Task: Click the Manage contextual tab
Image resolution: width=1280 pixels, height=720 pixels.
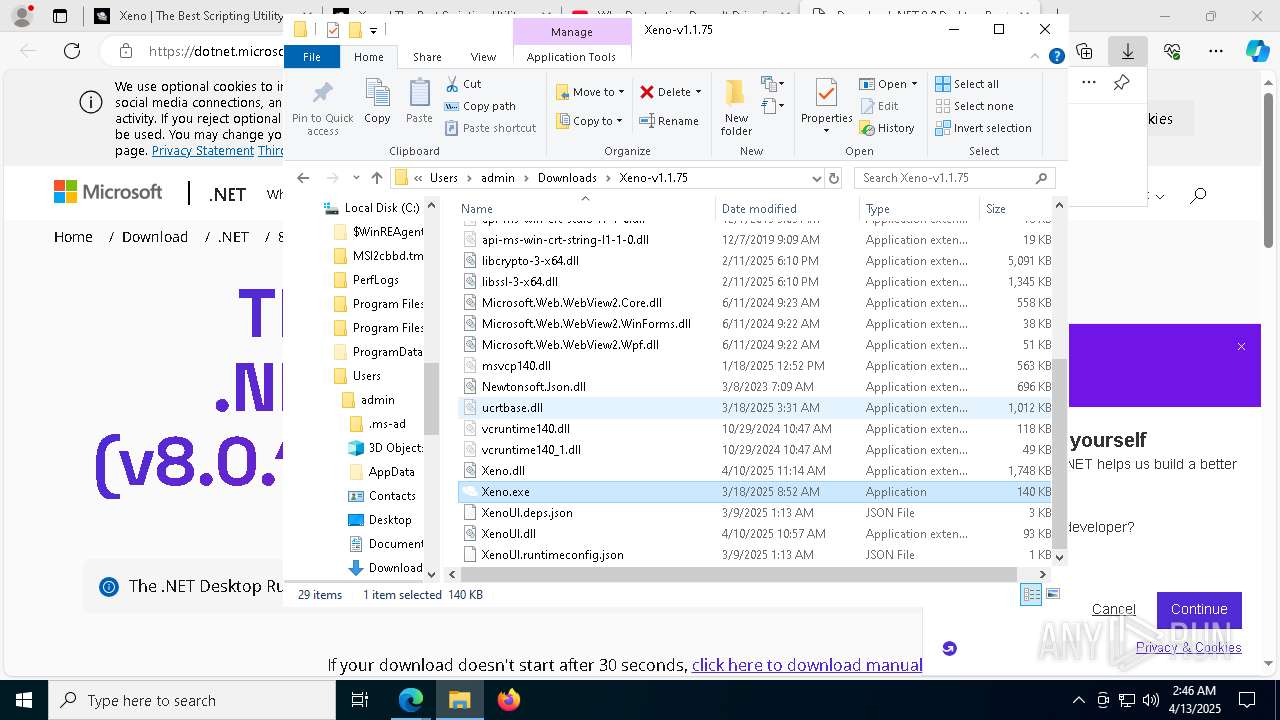Action: point(571,31)
